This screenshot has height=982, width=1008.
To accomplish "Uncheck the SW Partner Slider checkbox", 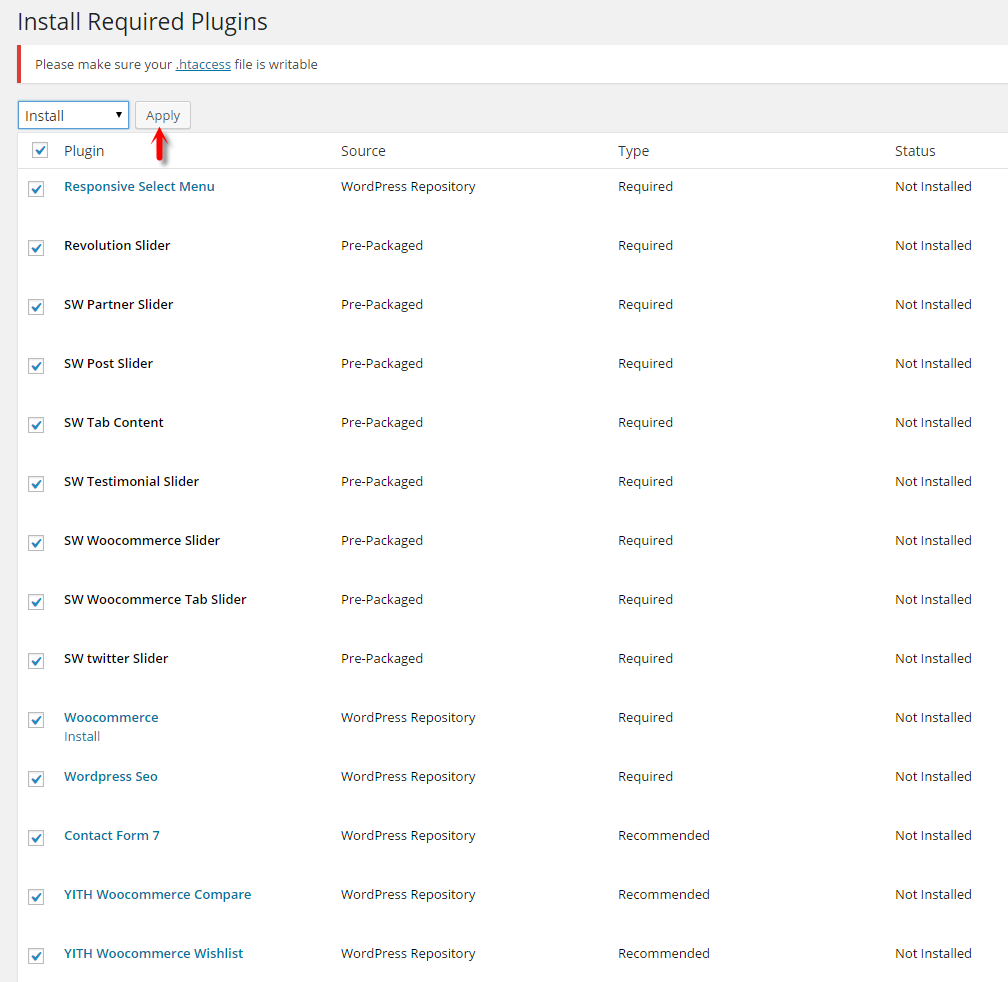I will coord(36,307).
